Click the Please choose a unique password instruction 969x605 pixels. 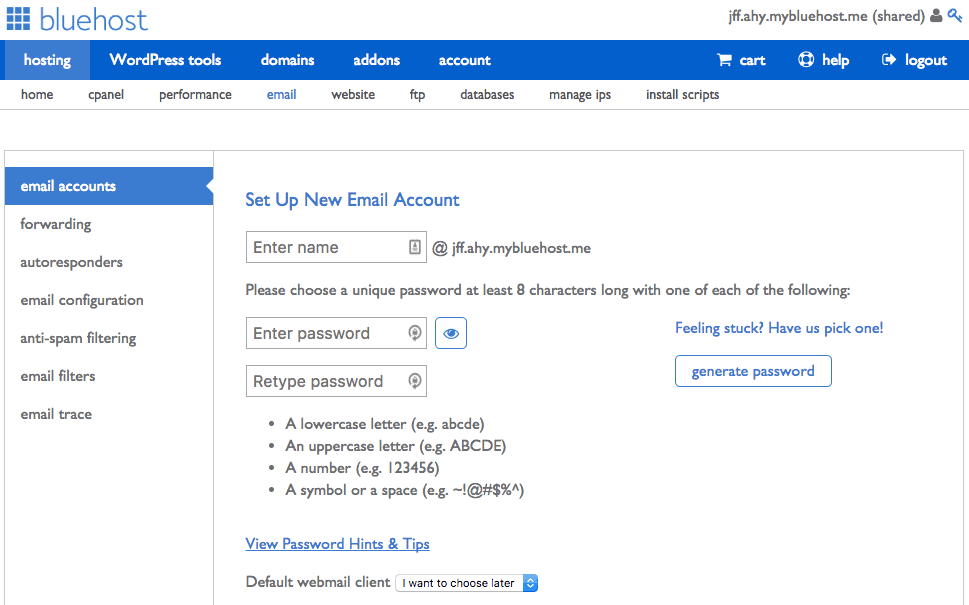click(x=548, y=290)
